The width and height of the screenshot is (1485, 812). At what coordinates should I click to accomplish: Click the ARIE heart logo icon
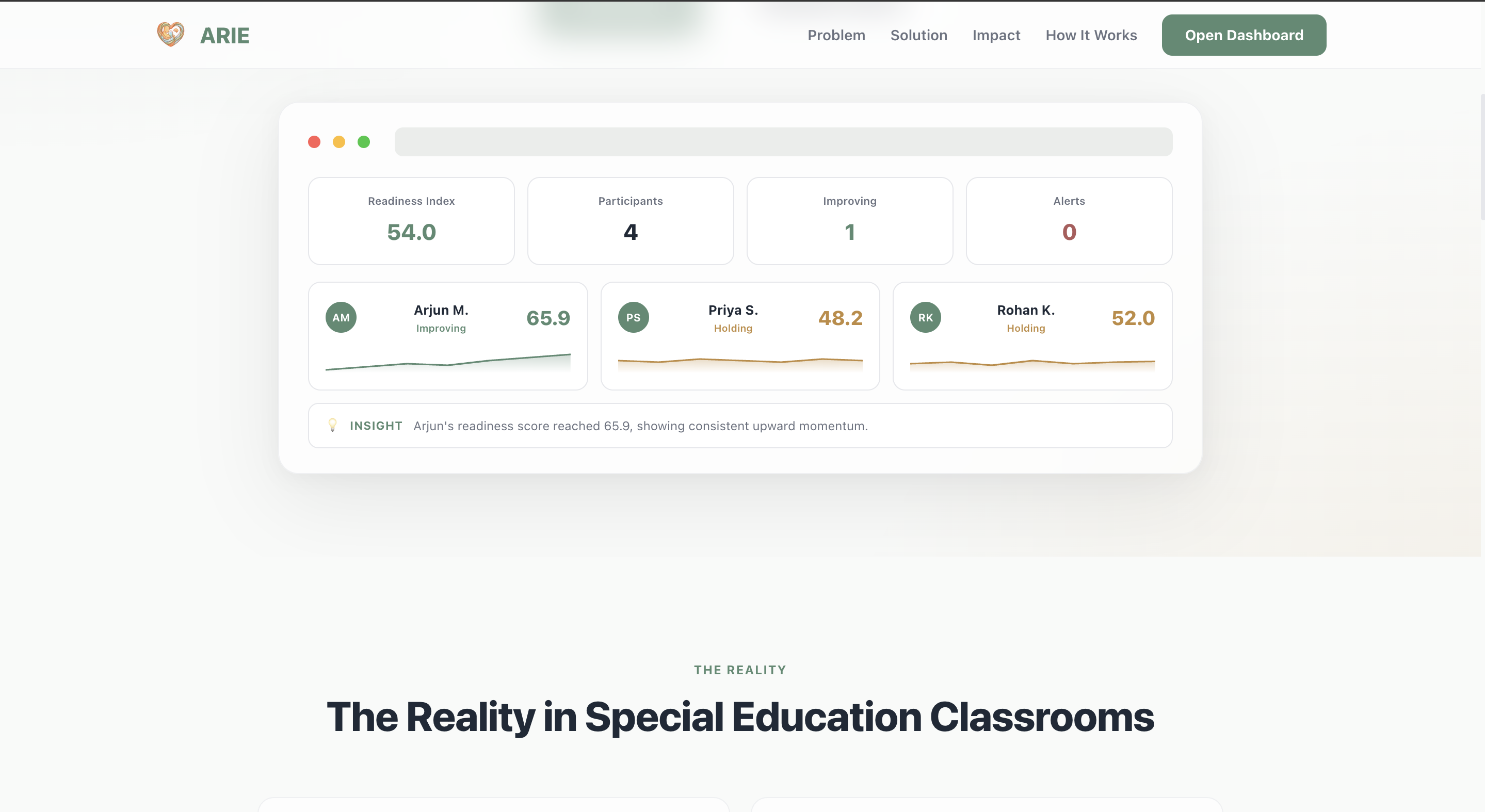pos(171,35)
